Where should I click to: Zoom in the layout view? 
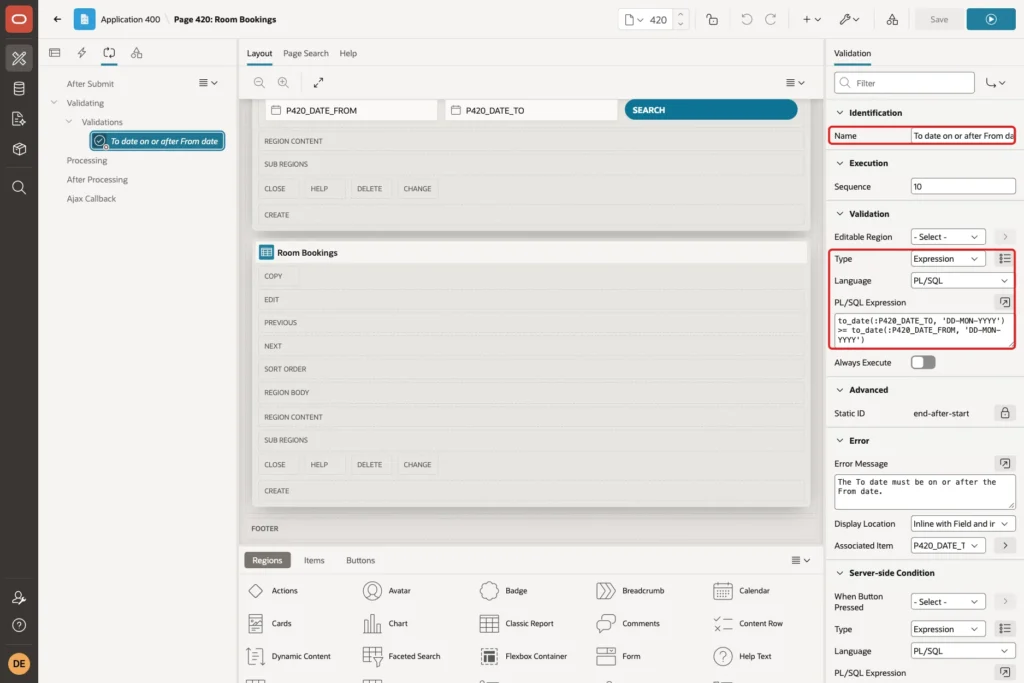pos(283,82)
